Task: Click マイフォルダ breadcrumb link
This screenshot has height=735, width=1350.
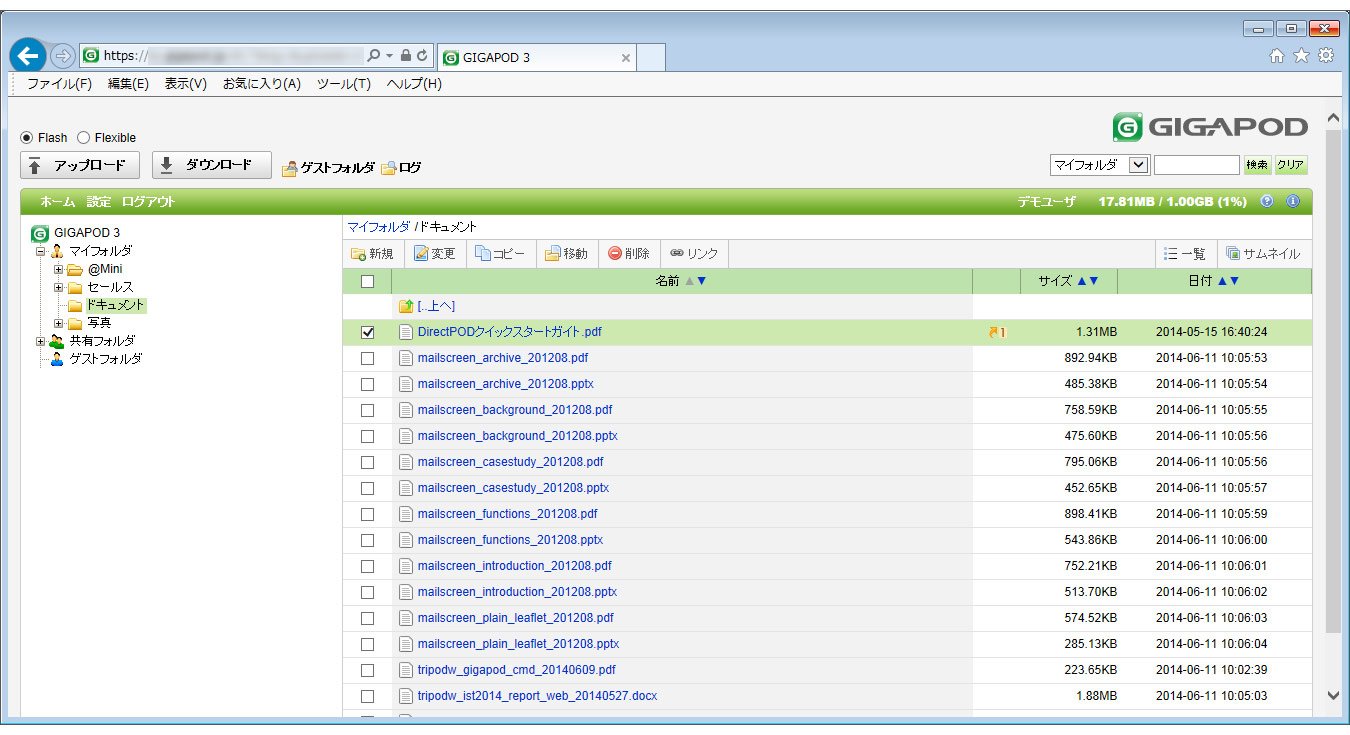Action: pyautogui.click(x=378, y=227)
